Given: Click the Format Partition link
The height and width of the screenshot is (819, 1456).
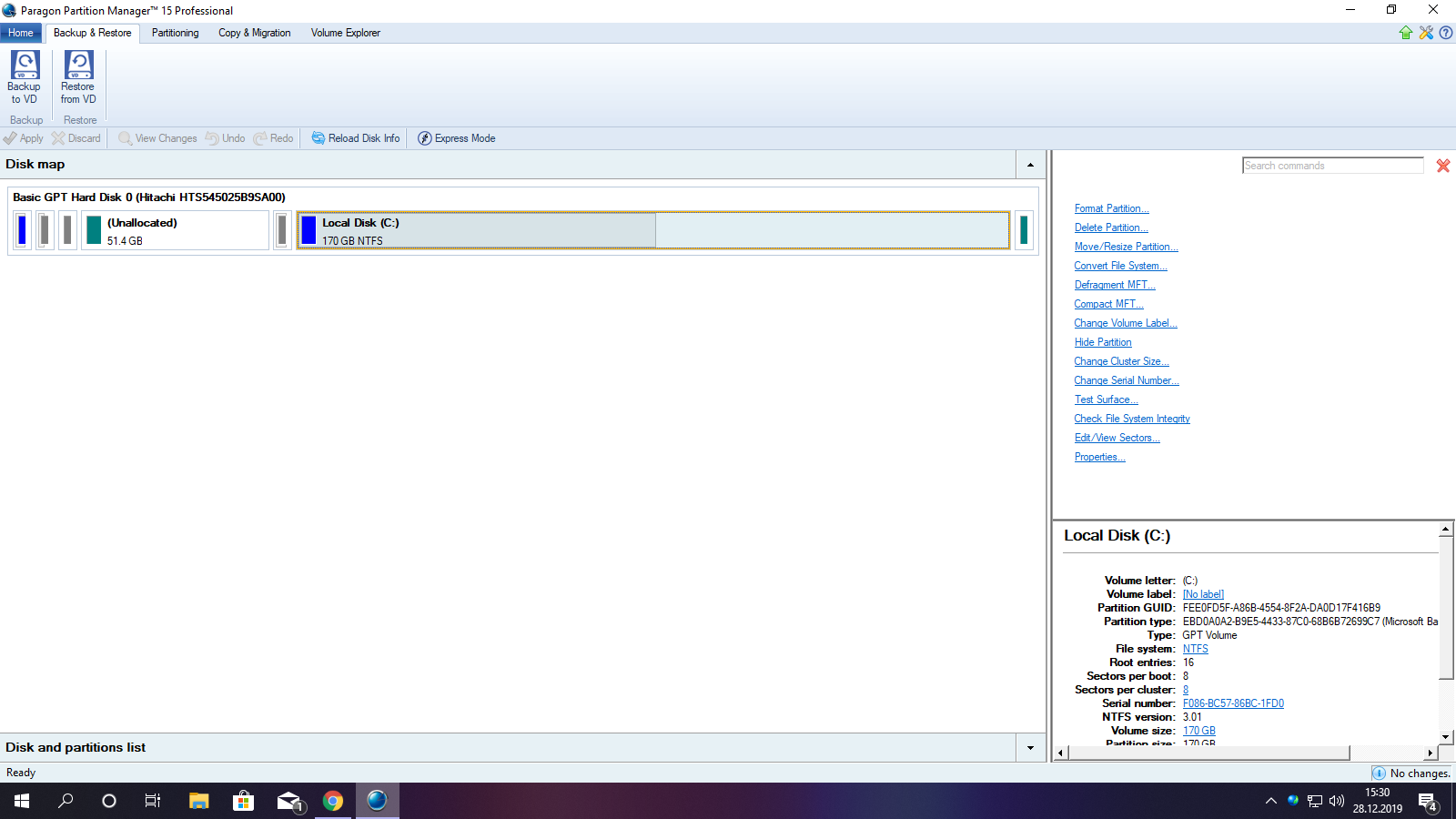Looking at the screenshot, I should (1111, 208).
